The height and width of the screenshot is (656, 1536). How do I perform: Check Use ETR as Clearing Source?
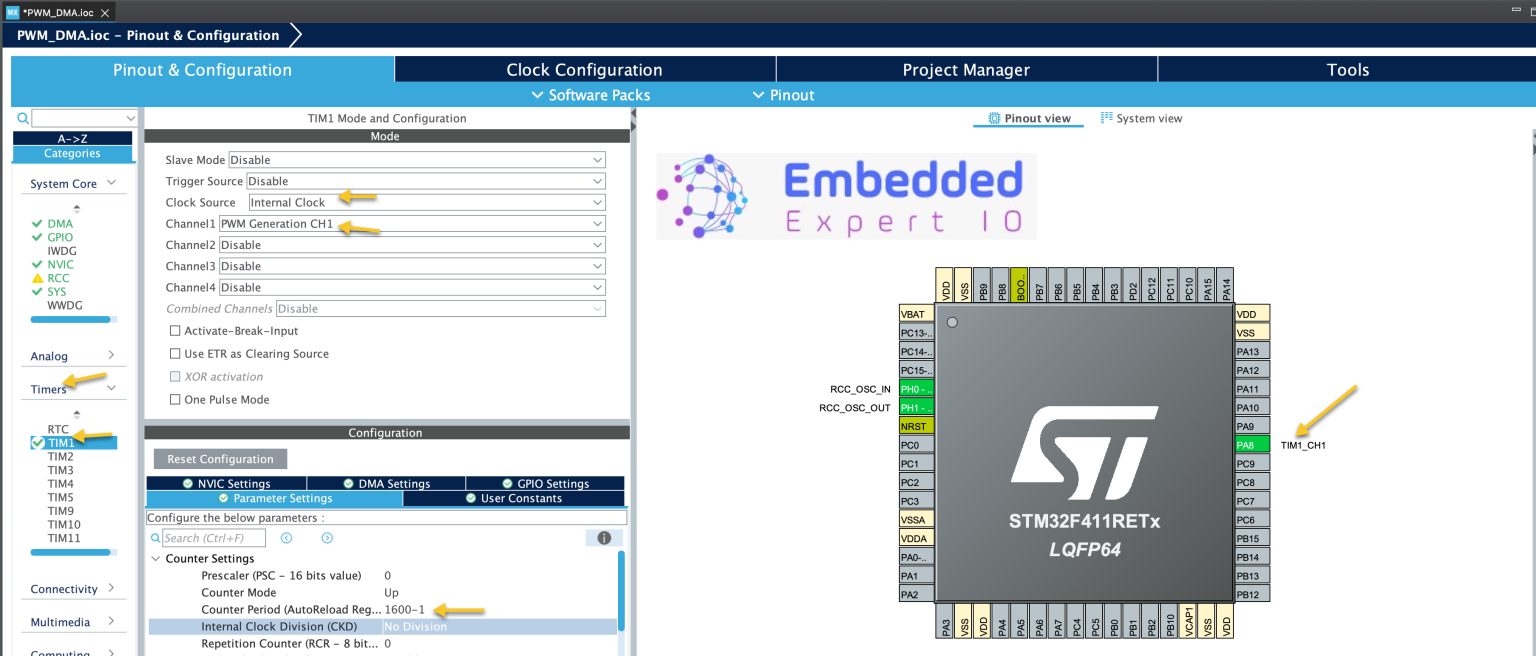click(176, 353)
